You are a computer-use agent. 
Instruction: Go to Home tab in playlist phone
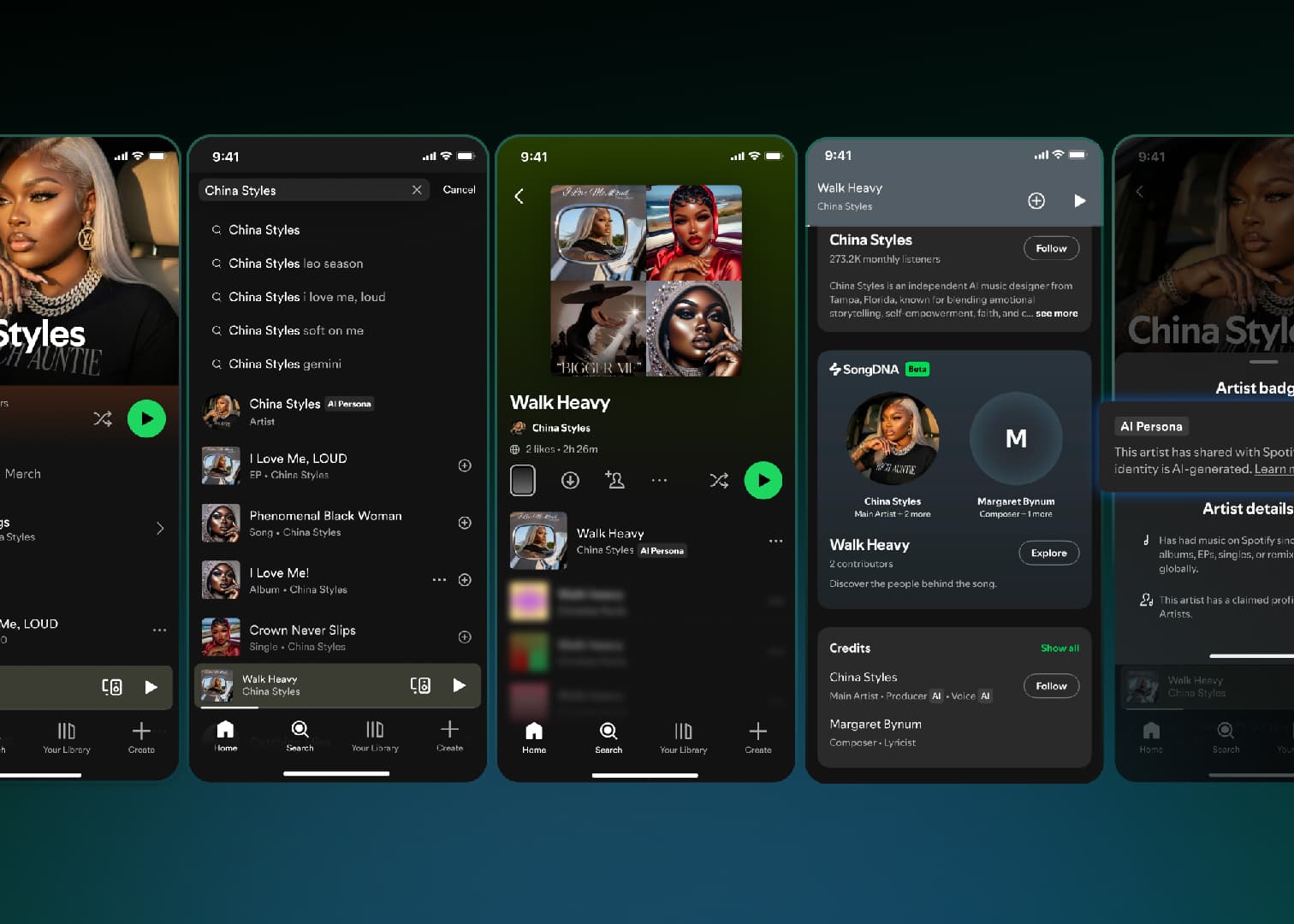tap(534, 737)
